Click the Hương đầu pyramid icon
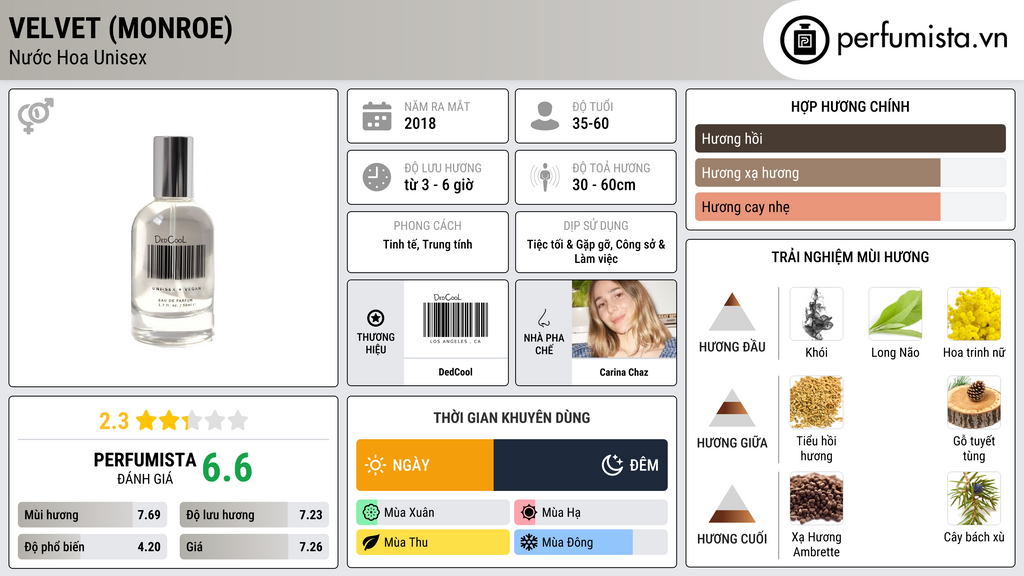This screenshot has height=576, width=1024. coord(732,312)
